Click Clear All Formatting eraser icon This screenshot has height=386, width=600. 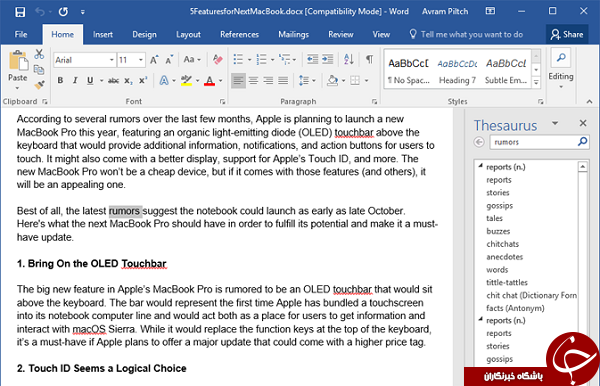tap(217, 60)
